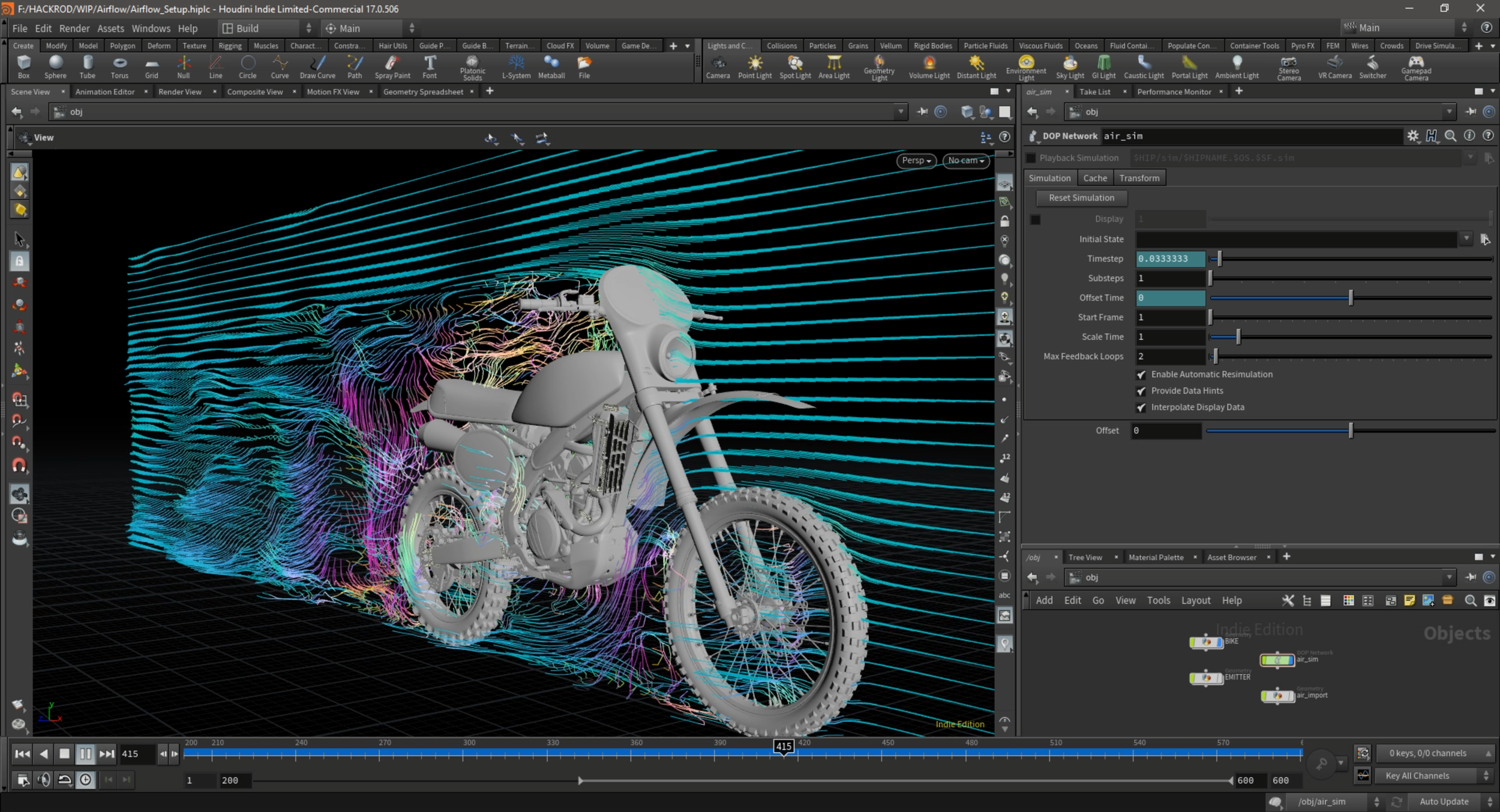Add a Spot Light from the shelf
Image resolution: width=1500 pixels, height=812 pixels.
click(x=795, y=66)
